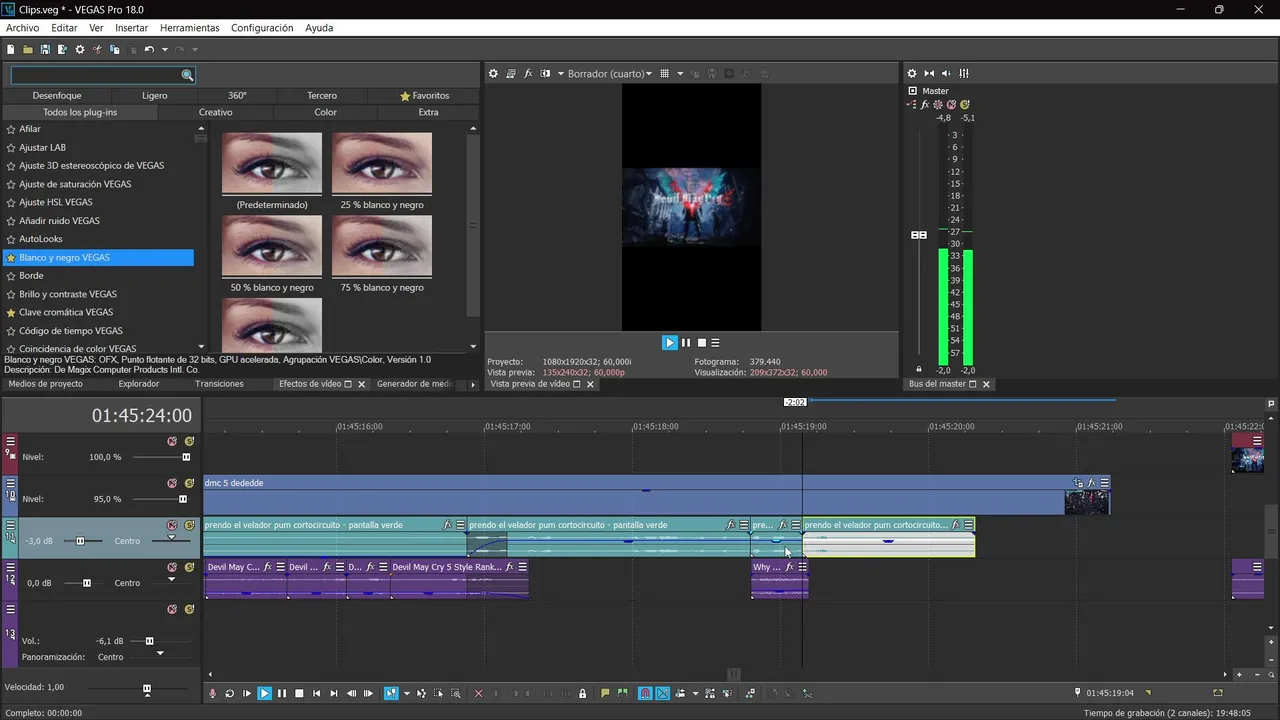The image size is (1280, 720).
Task: Filter plug-ins by Color category
Action: tap(326, 112)
